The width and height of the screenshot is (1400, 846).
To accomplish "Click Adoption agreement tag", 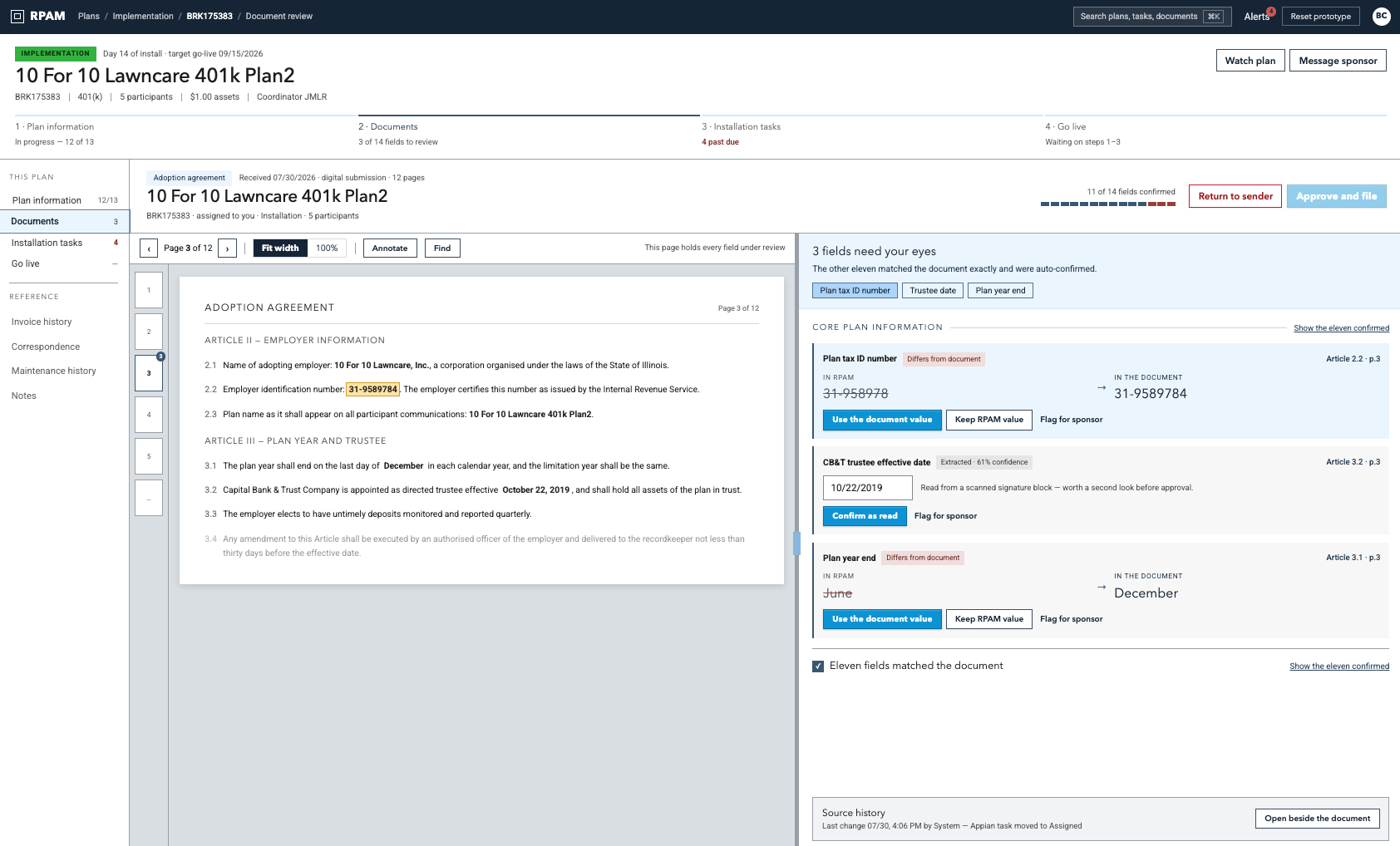I will (189, 178).
